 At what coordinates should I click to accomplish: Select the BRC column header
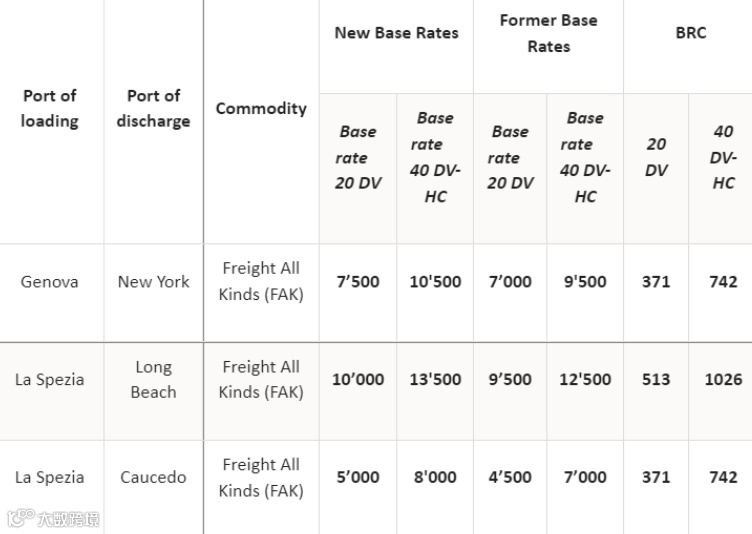coord(691,33)
